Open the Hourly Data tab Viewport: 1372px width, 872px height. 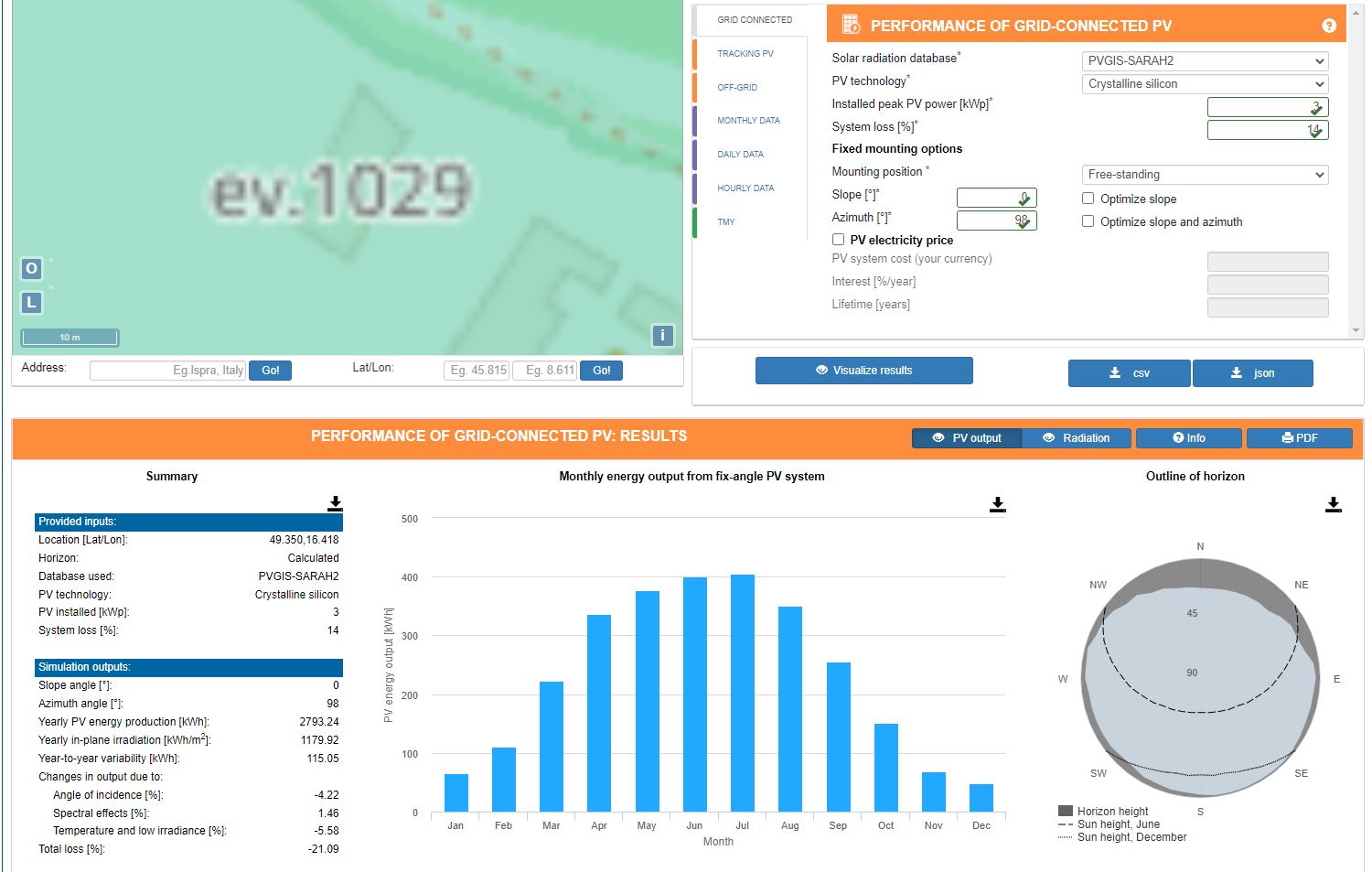pos(745,188)
